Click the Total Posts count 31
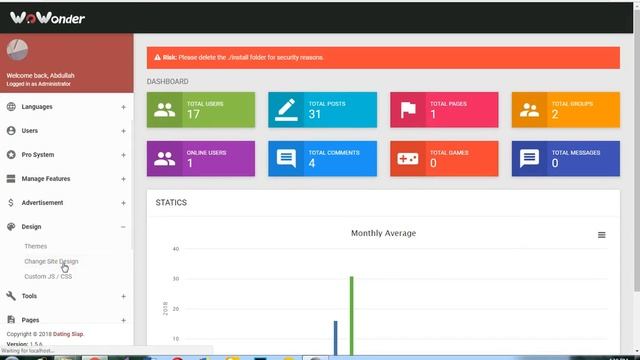The width and height of the screenshot is (640, 360). 315,114
